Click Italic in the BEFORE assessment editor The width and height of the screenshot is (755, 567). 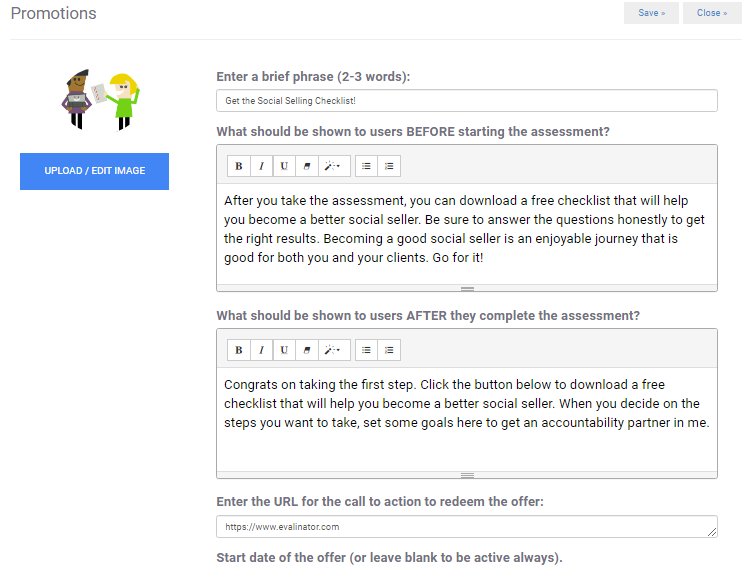(x=261, y=166)
